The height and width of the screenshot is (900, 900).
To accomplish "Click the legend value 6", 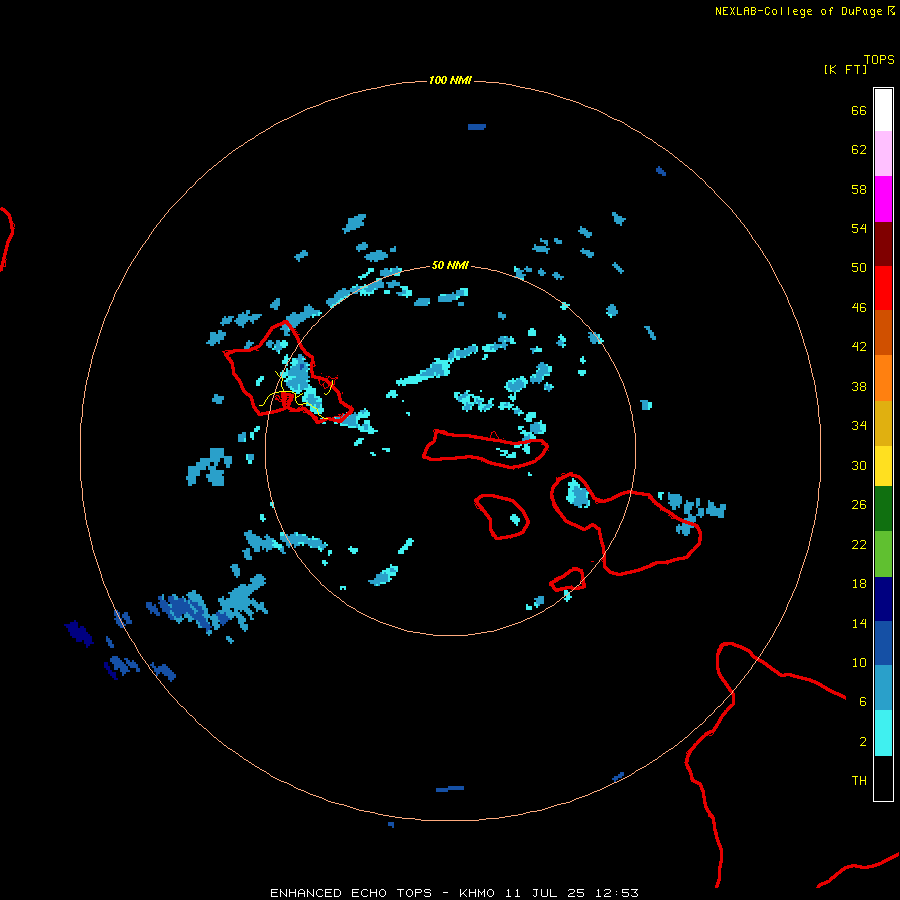I will (x=863, y=701).
